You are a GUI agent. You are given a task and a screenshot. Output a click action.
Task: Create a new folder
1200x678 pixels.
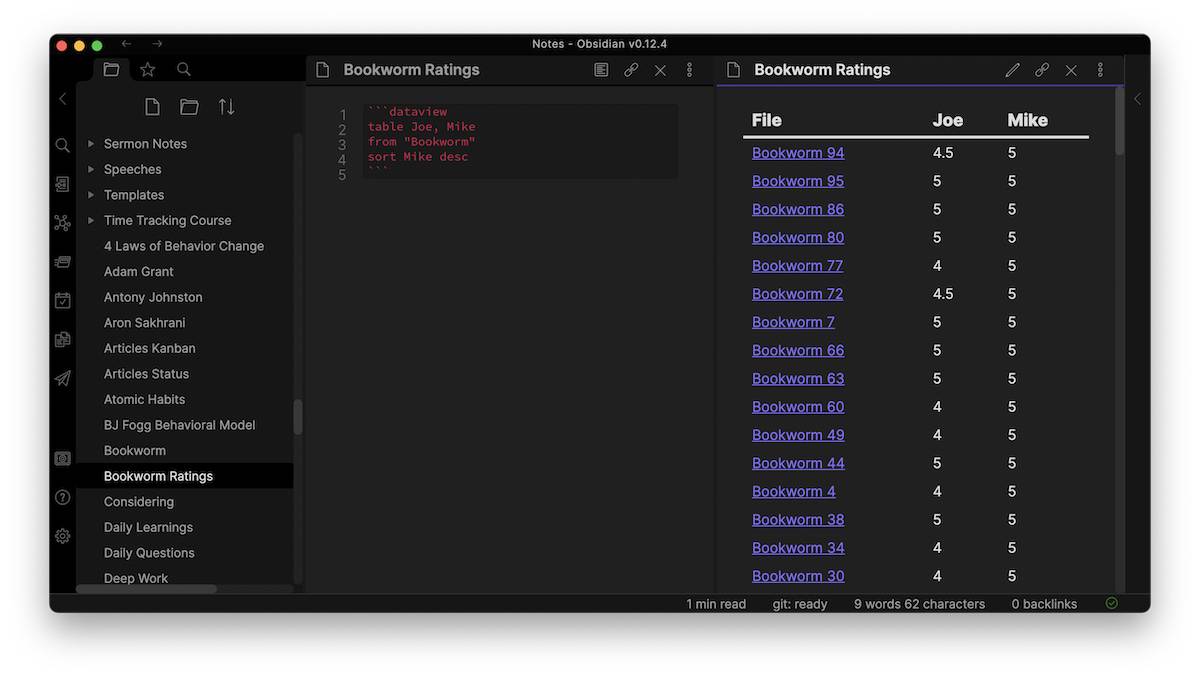pos(189,106)
